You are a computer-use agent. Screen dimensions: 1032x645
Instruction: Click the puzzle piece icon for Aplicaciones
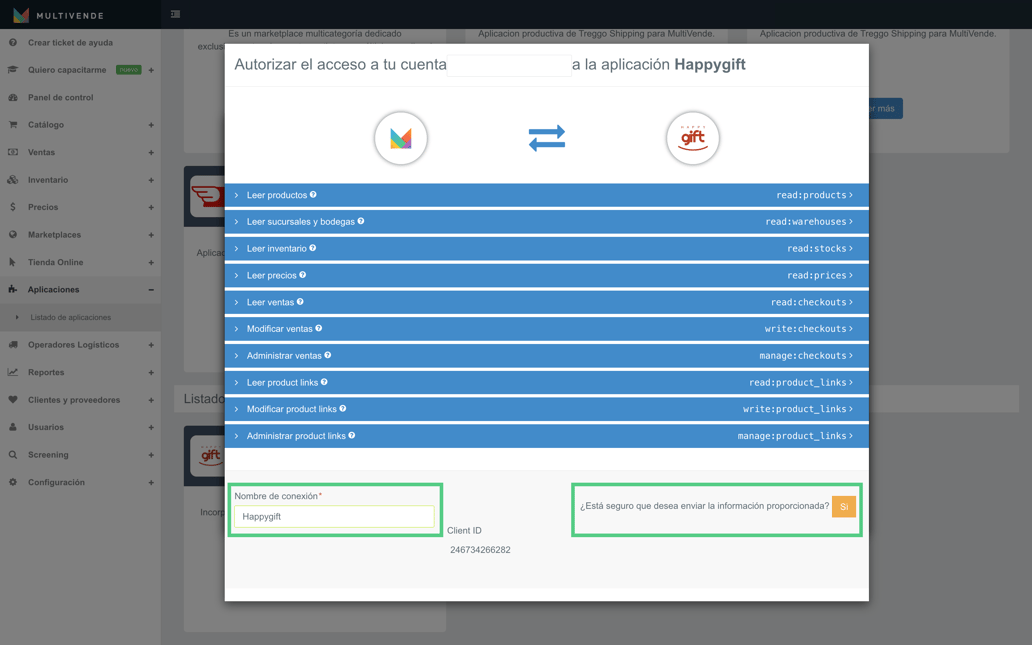point(13,289)
